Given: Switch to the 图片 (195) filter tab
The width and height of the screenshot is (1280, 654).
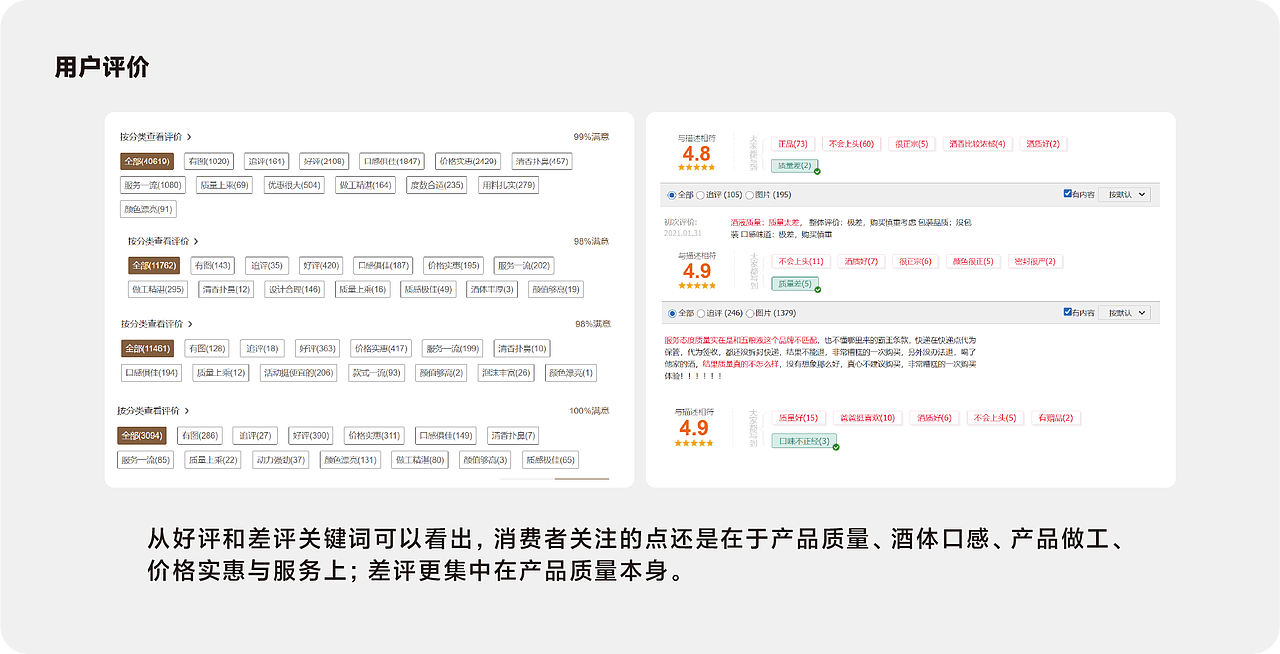Looking at the screenshot, I should click(x=769, y=194).
